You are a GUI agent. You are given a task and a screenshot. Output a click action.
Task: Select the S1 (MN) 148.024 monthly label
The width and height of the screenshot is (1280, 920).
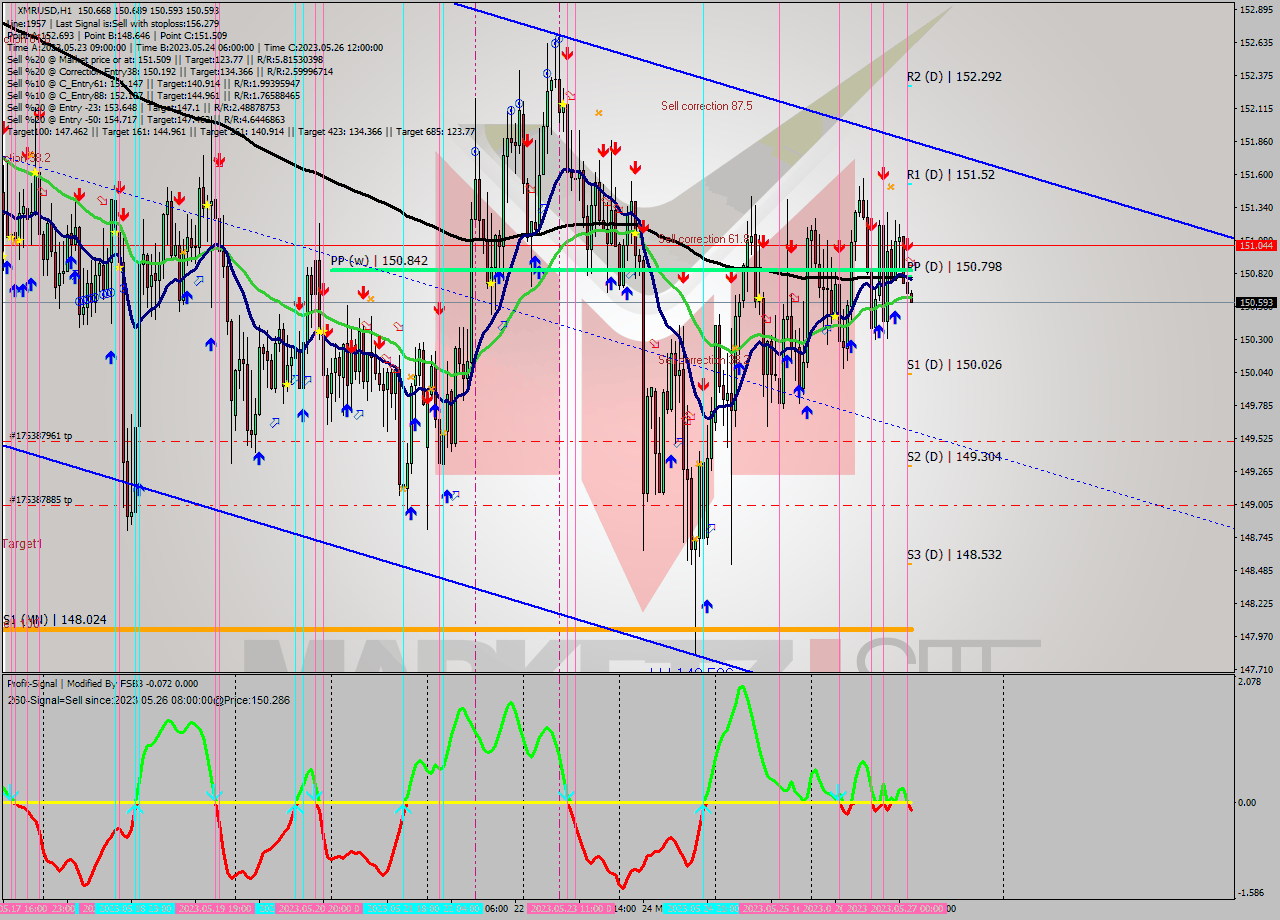point(55,620)
